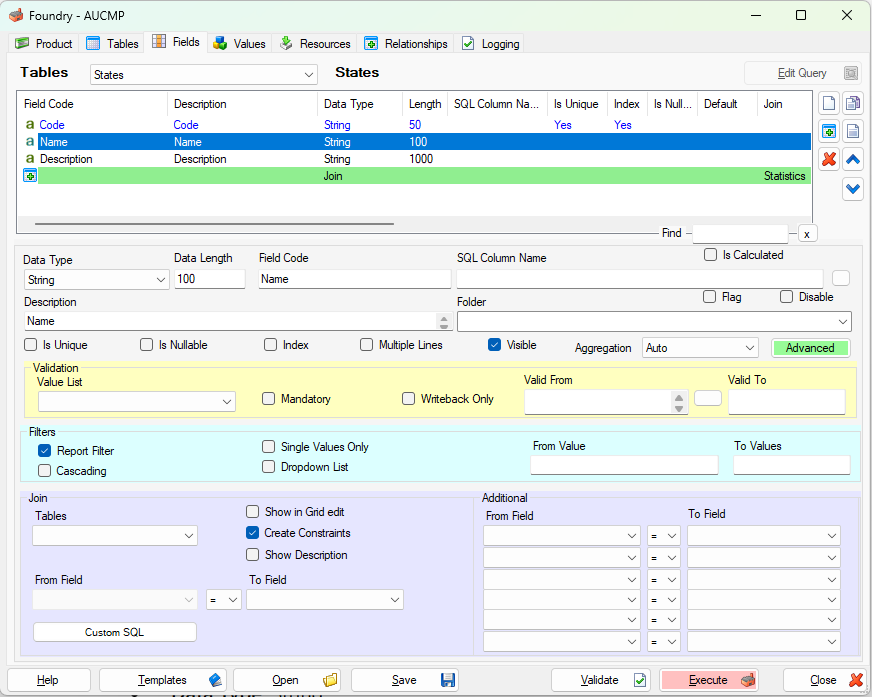The height and width of the screenshot is (697, 872).
Task: Toggle the Is Unique checkbox
Action: [x=31, y=345]
